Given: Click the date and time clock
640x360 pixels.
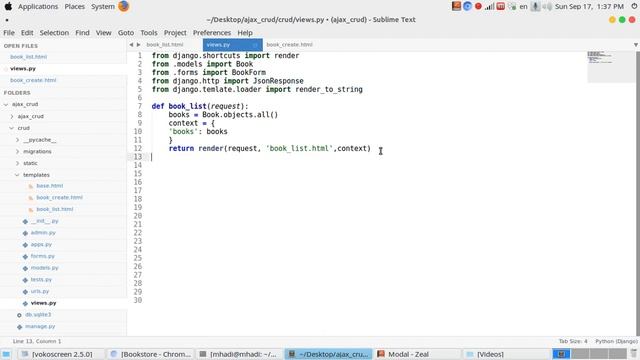Looking at the screenshot, I should pos(589,7).
